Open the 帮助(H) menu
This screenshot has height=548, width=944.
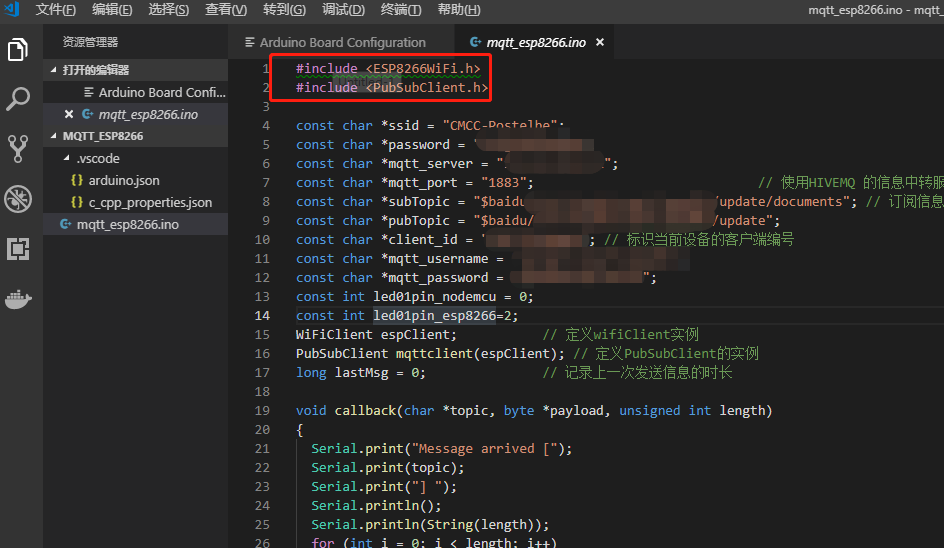[x=459, y=10]
